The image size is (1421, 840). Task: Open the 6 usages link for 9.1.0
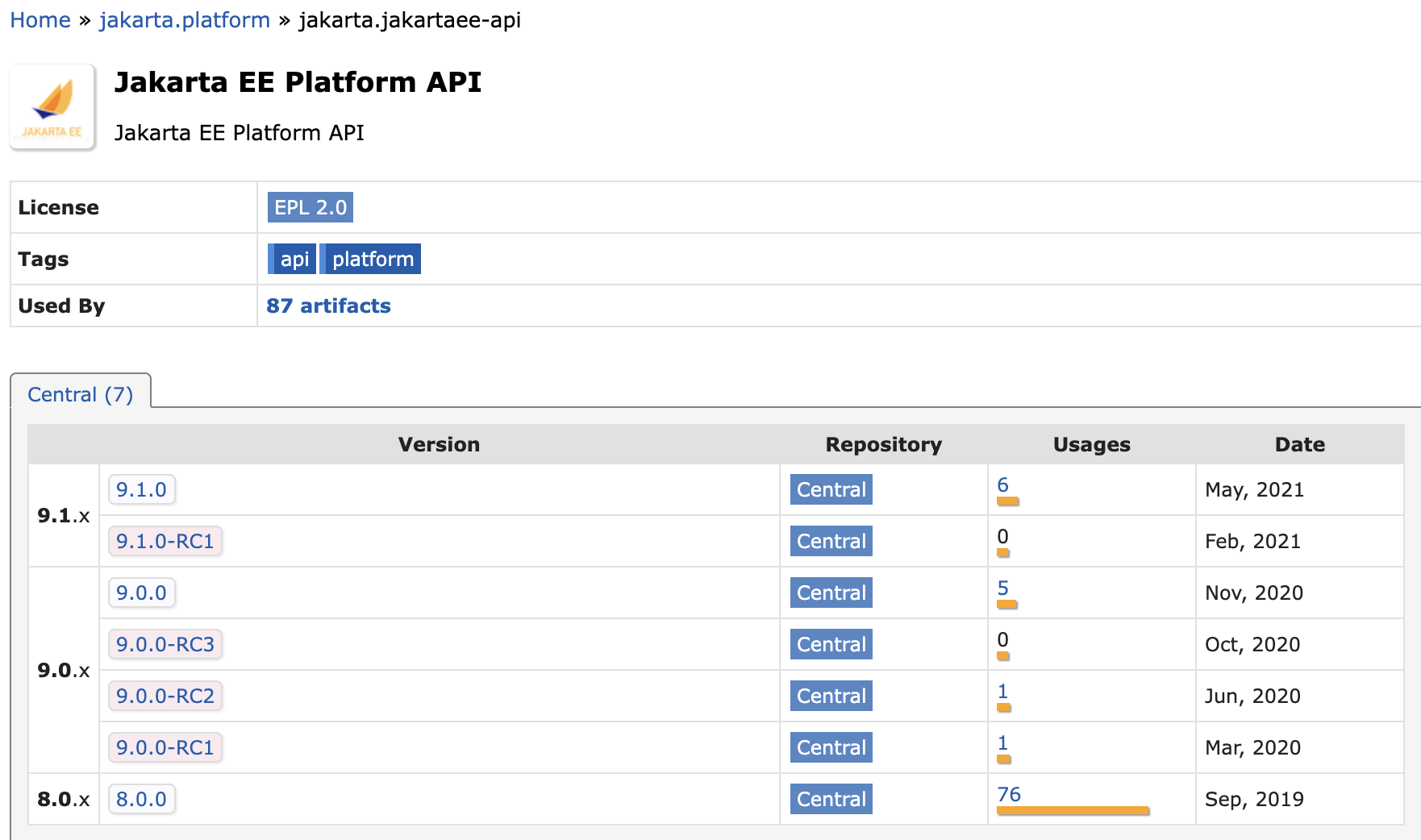[x=1002, y=484]
